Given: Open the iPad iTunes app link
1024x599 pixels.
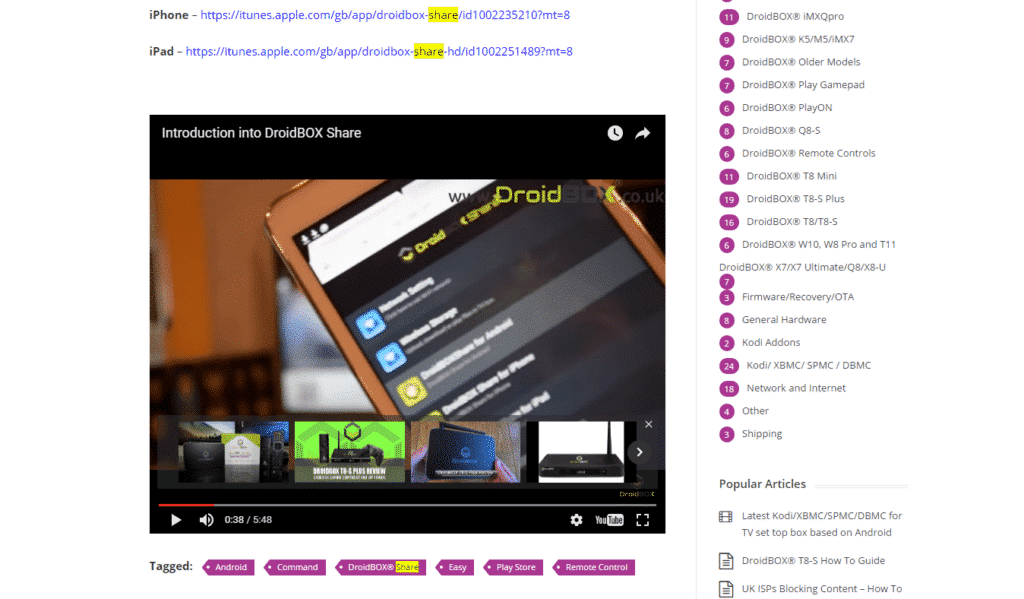Looking at the screenshot, I should 379,52.
